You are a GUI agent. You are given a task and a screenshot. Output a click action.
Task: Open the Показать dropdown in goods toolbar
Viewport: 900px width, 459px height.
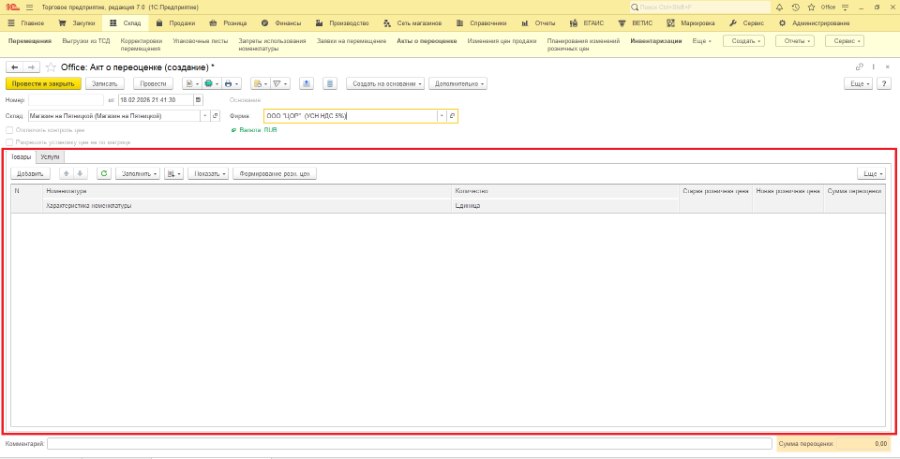pyautogui.click(x=208, y=173)
